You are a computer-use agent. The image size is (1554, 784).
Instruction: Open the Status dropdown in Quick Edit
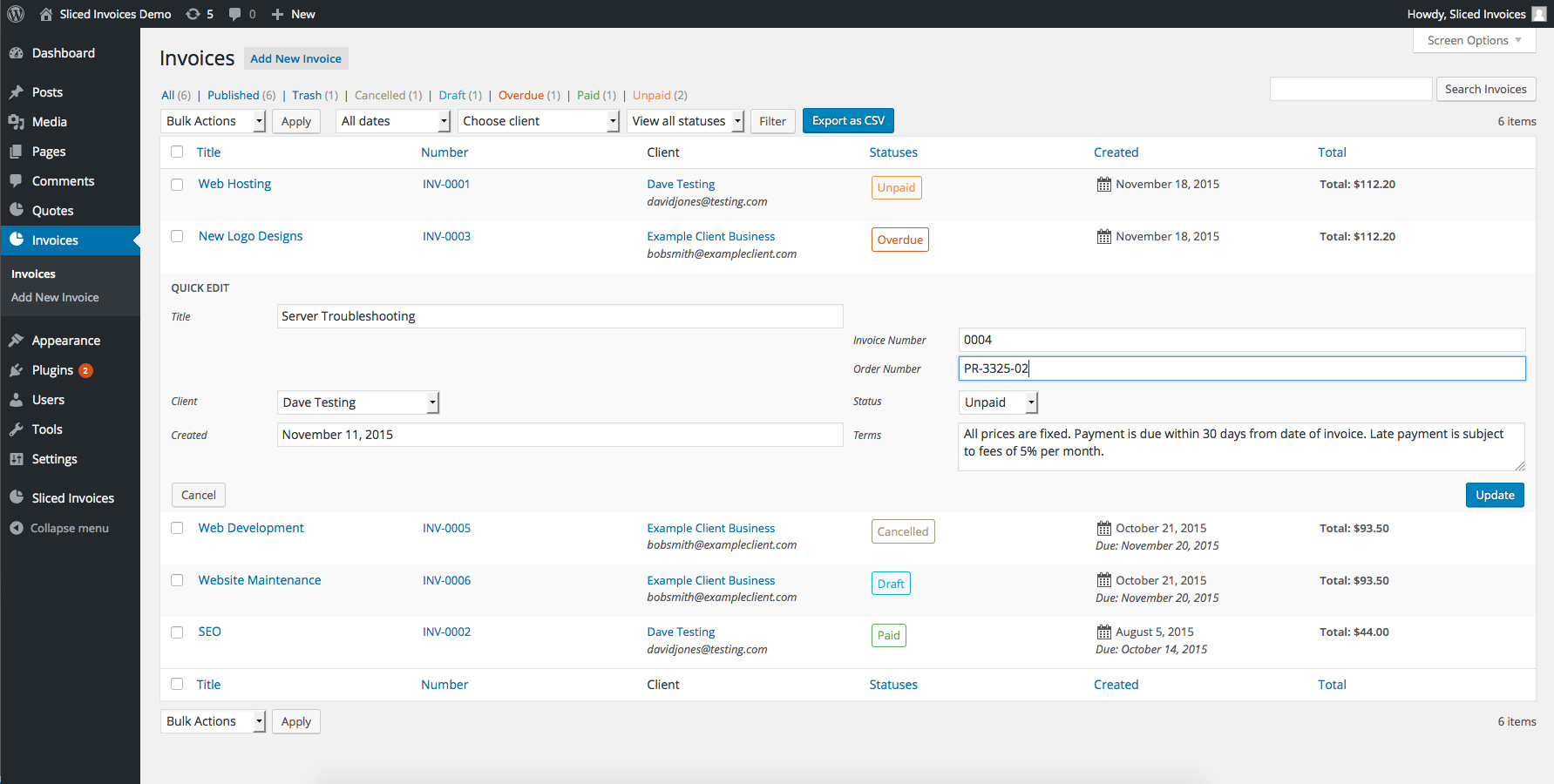(998, 402)
